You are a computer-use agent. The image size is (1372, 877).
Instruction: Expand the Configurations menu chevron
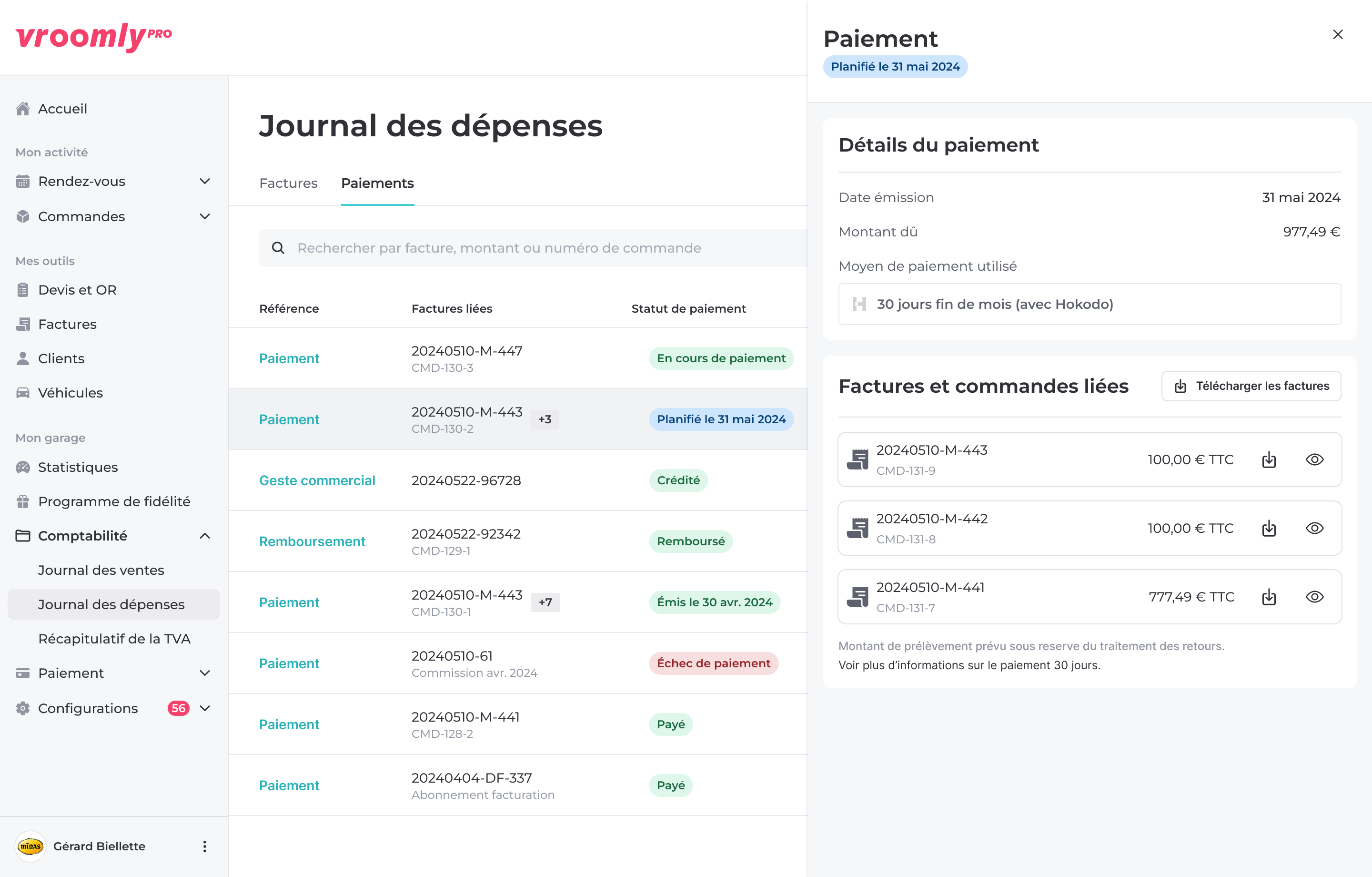tap(204, 708)
